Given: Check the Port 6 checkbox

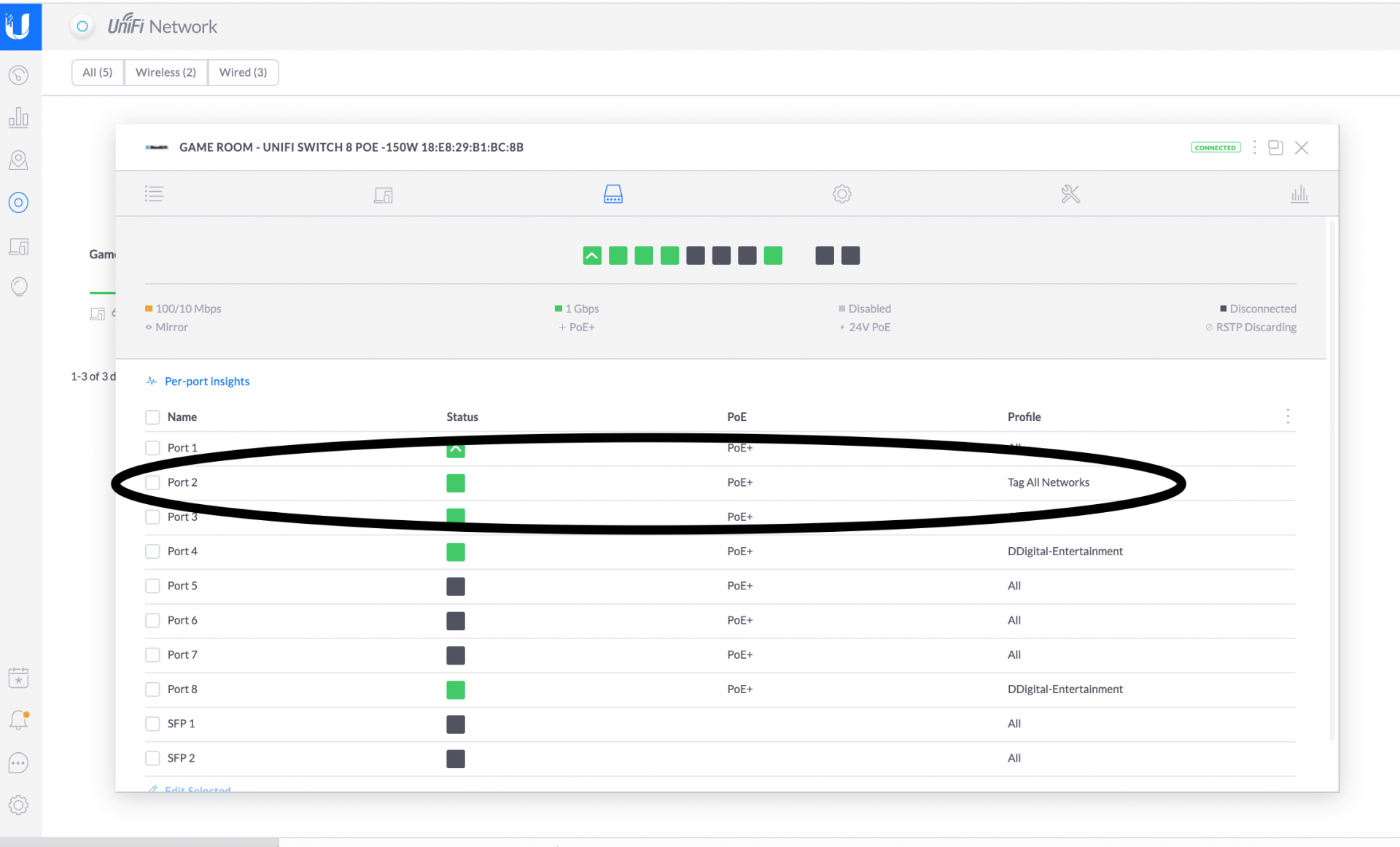Looking at the screenshot, I should pyautogui.click(x=152, y=620).
